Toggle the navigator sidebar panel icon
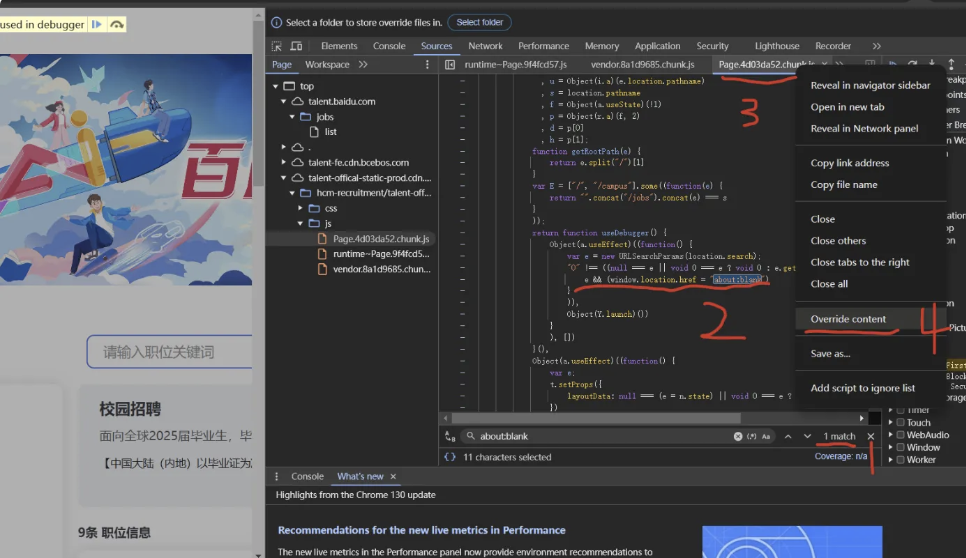966x558 pixels. [450, 65]
